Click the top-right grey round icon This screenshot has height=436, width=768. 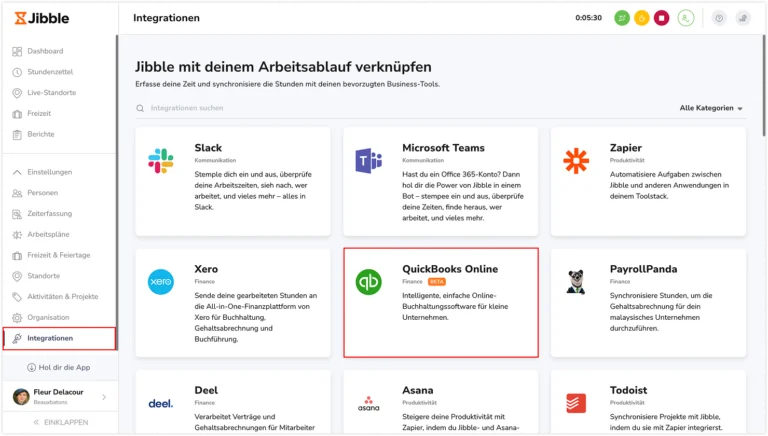(x=743, y=18)
